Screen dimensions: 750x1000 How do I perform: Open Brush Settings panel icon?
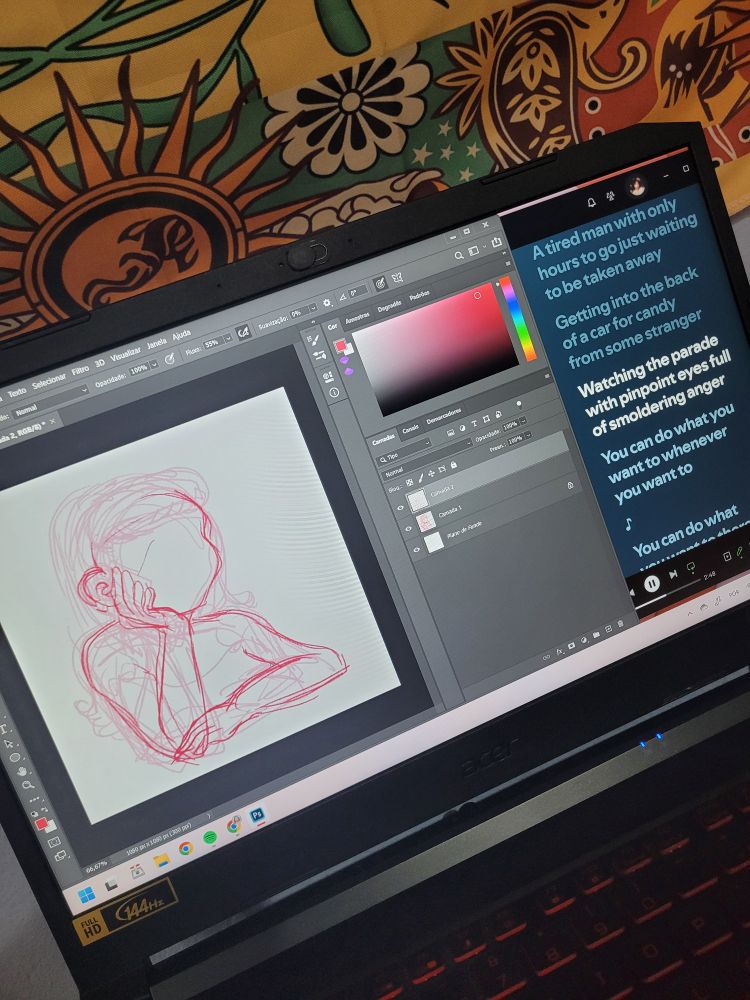pyautogui.click(x=313, y=340)
